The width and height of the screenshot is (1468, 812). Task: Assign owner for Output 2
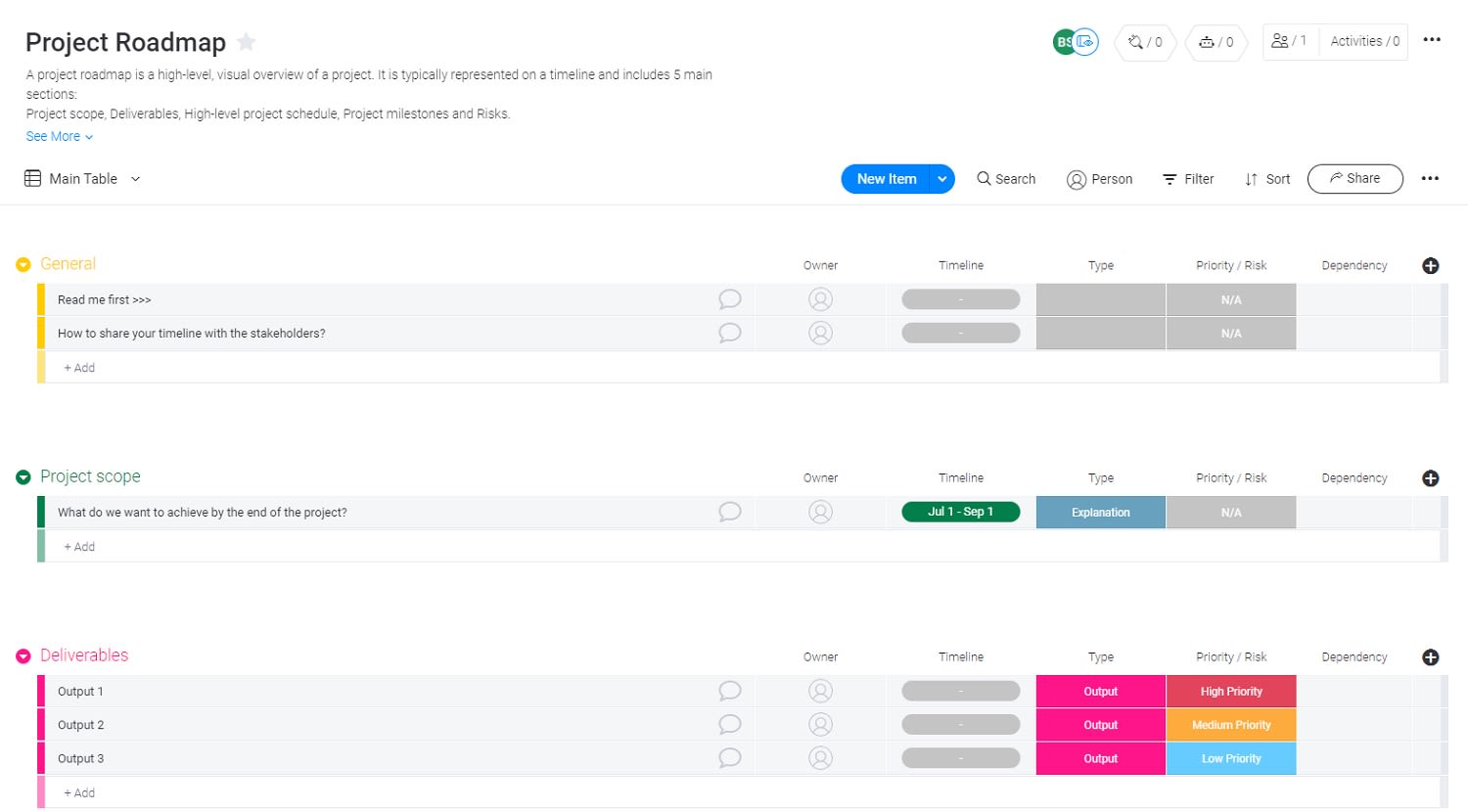click(820, 724)
